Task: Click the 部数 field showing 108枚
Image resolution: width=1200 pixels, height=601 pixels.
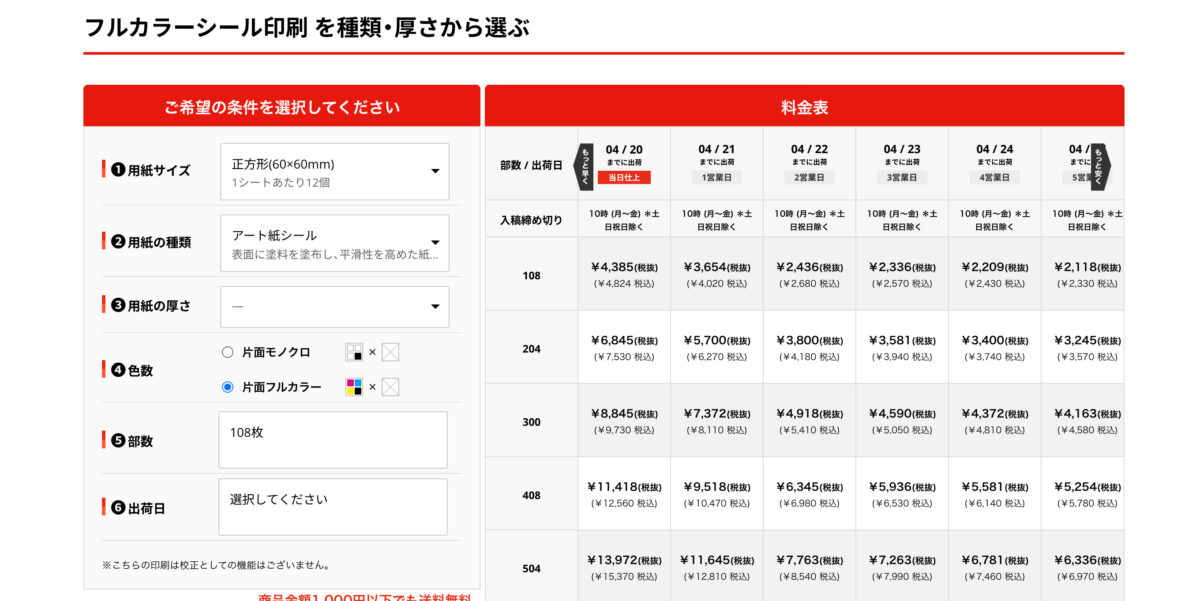Action: point(333,440)
